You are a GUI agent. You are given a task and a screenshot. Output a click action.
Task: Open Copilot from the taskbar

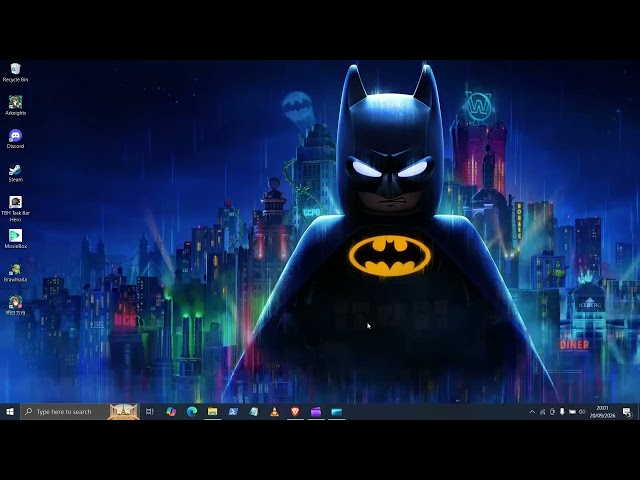point(171,411)
